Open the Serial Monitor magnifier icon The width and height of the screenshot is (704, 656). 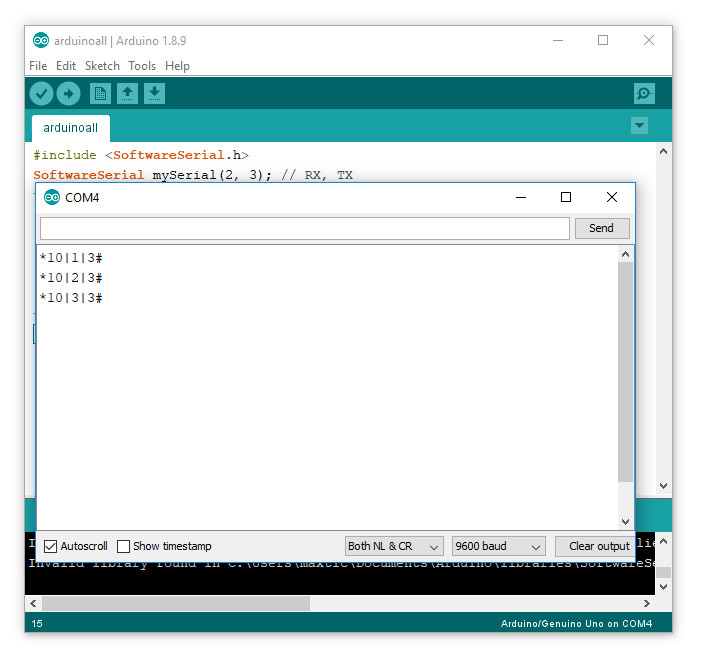pos(644,93)
